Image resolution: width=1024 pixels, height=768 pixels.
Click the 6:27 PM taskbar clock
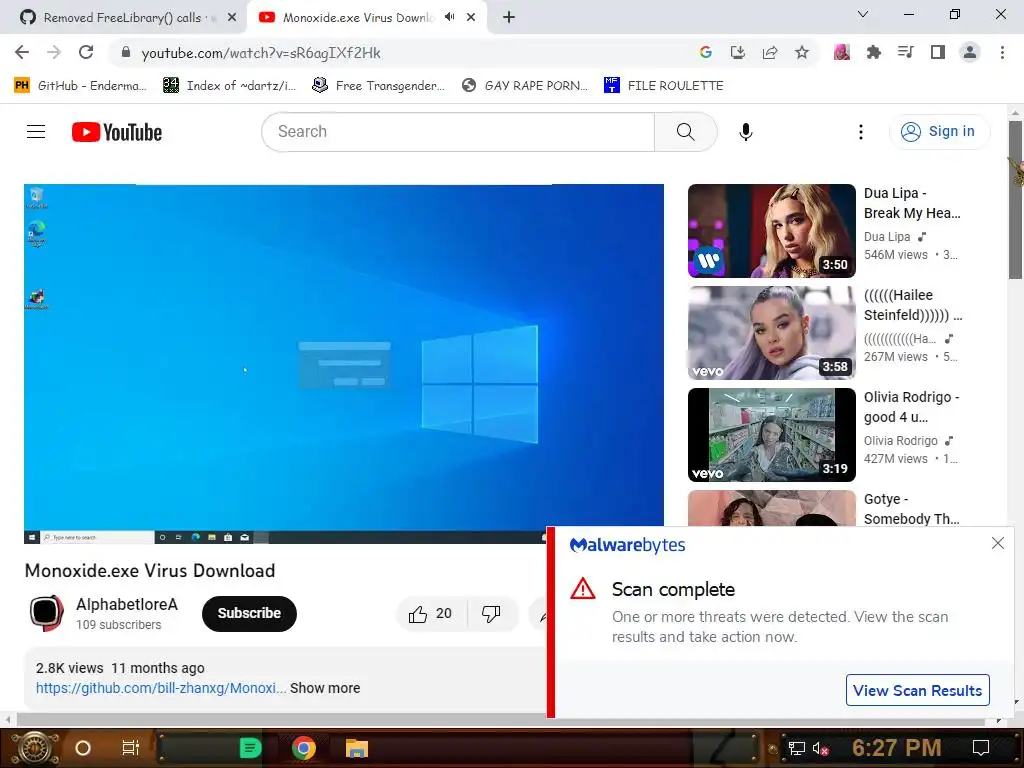(897, 748)
